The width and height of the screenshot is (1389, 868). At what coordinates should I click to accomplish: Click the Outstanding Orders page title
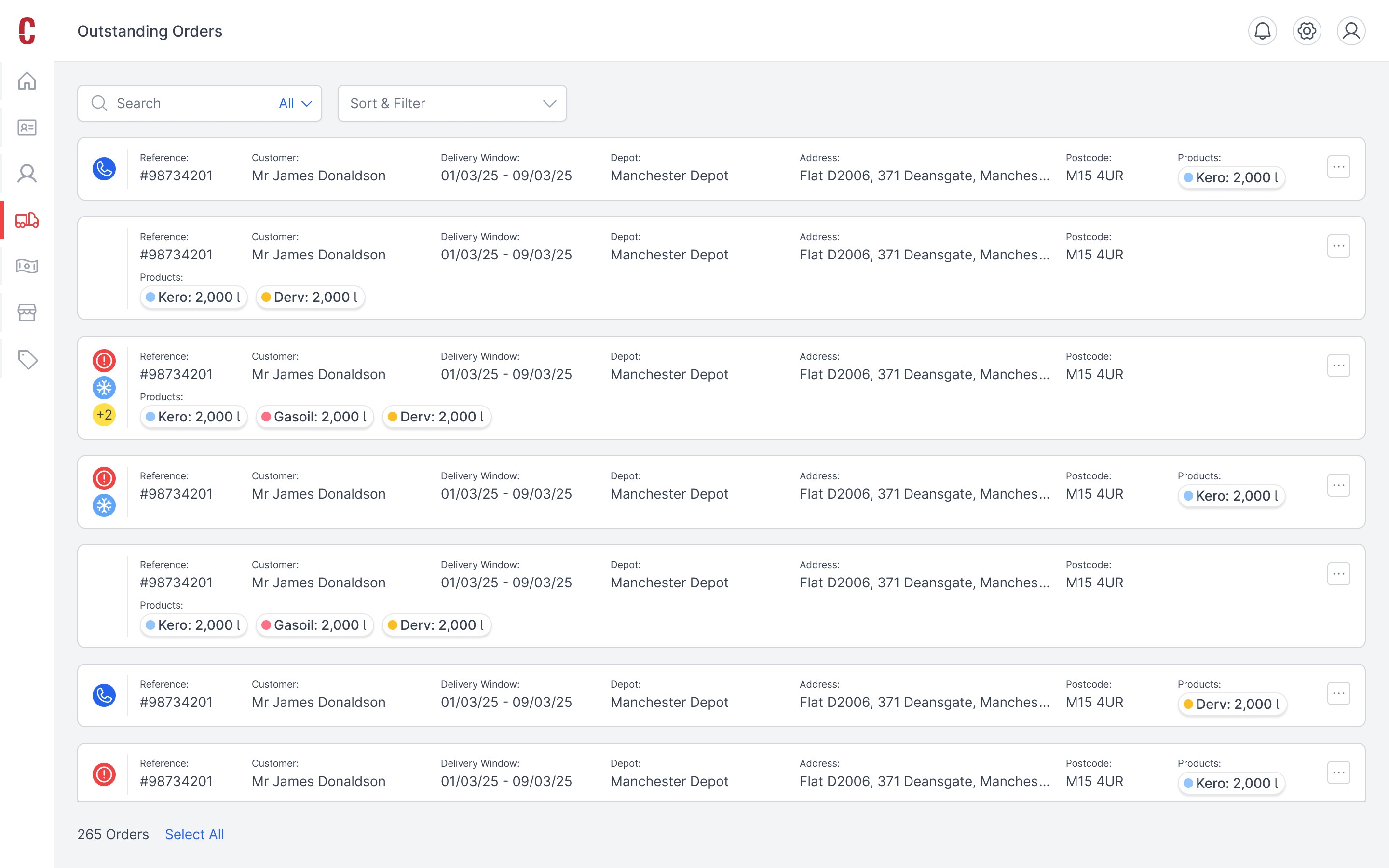150,31
